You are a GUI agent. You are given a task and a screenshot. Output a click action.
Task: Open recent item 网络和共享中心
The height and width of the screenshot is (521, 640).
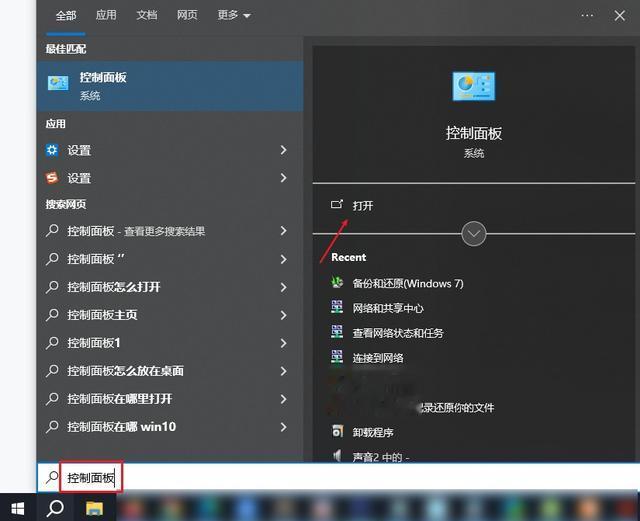(388, 308)
